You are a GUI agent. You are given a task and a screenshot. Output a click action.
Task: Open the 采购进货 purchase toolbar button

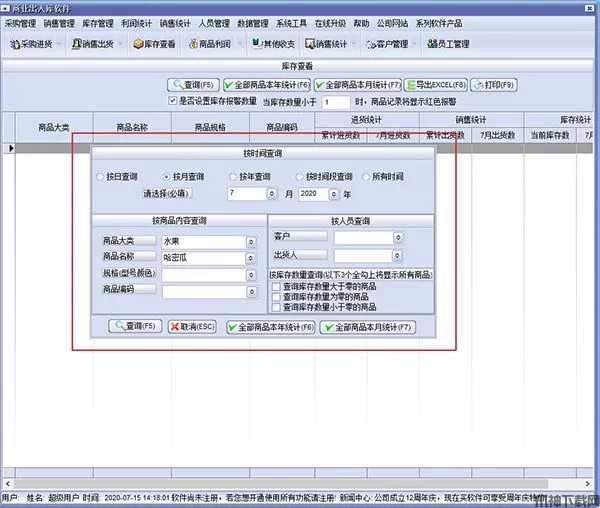tap(35, 44)
